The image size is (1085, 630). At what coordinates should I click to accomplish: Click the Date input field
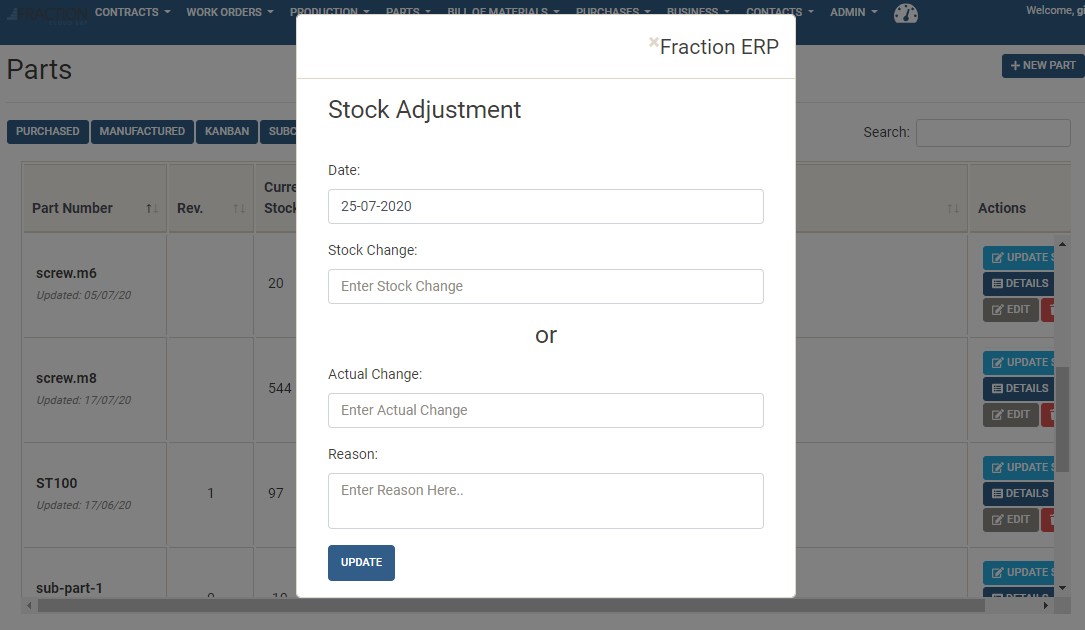coord(545,206)
